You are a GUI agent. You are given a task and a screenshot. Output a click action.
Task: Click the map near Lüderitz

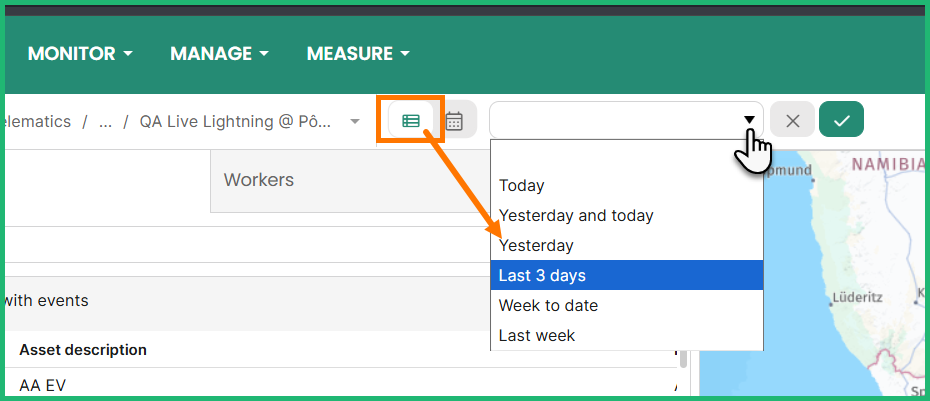pos(855,297)
